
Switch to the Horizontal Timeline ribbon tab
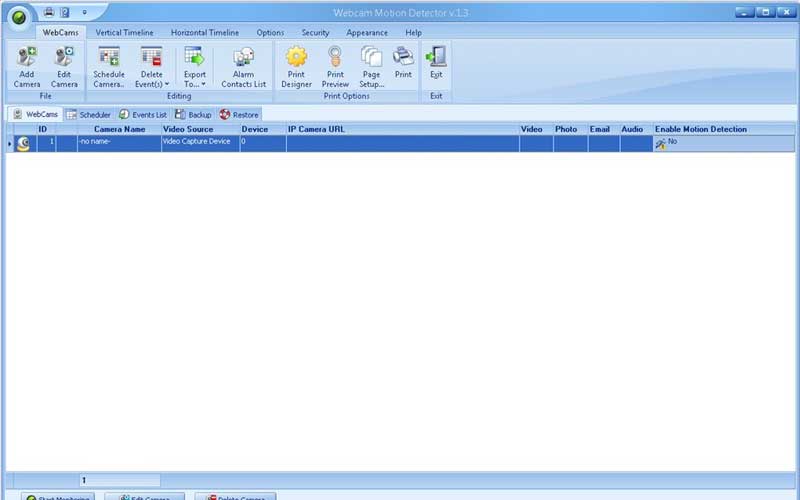click(205, 32)
